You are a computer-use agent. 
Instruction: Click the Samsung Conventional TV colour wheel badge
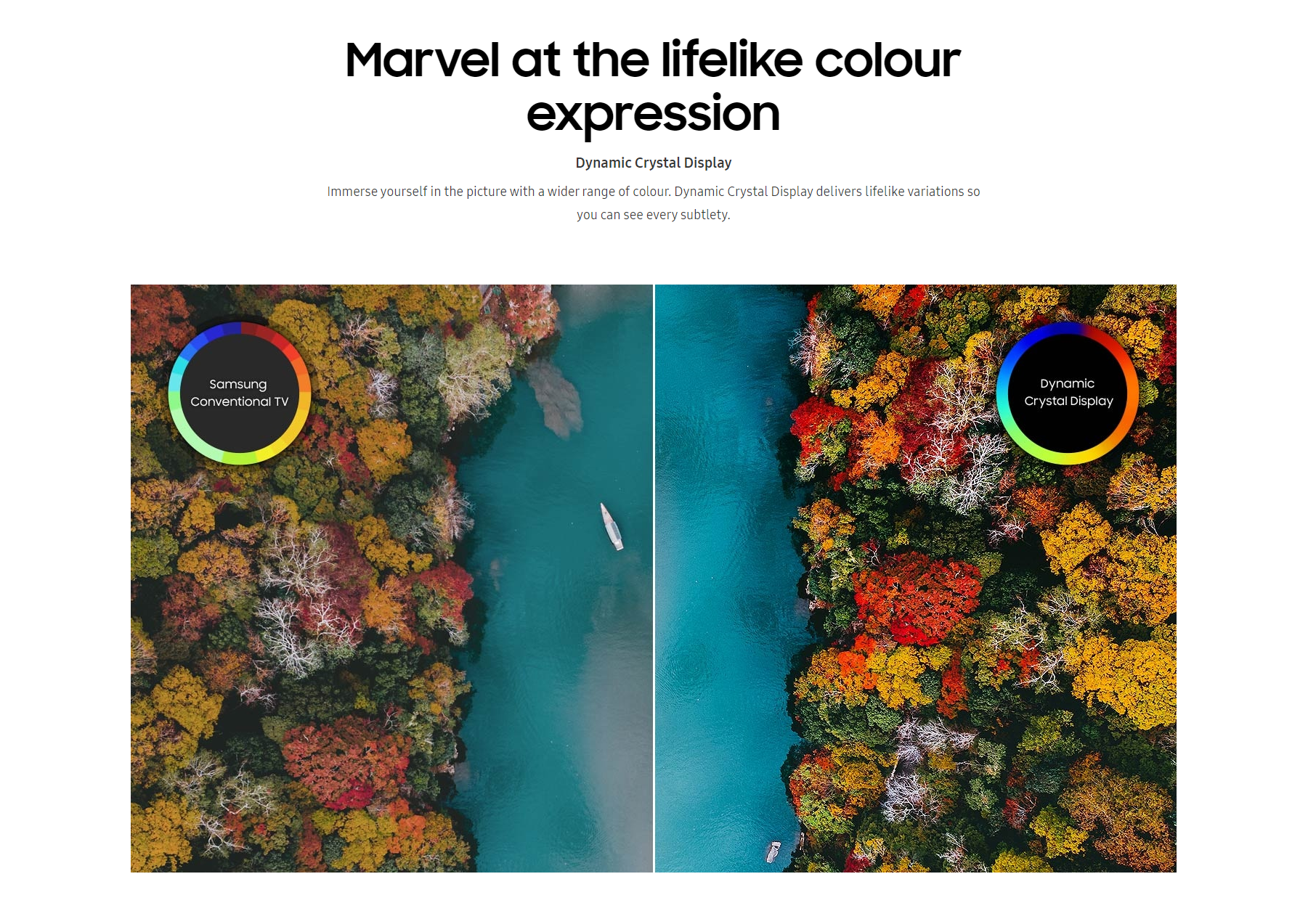pyautogui.click(x=240, y=393)
